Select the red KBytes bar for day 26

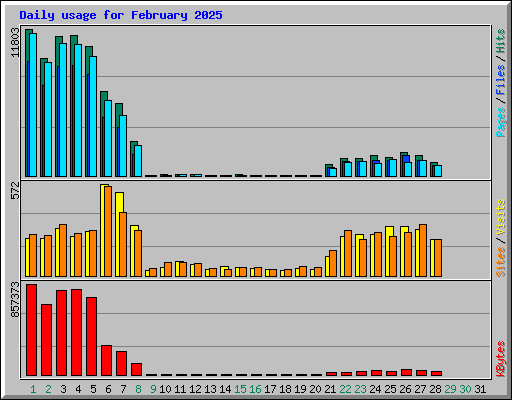[406, 372]
